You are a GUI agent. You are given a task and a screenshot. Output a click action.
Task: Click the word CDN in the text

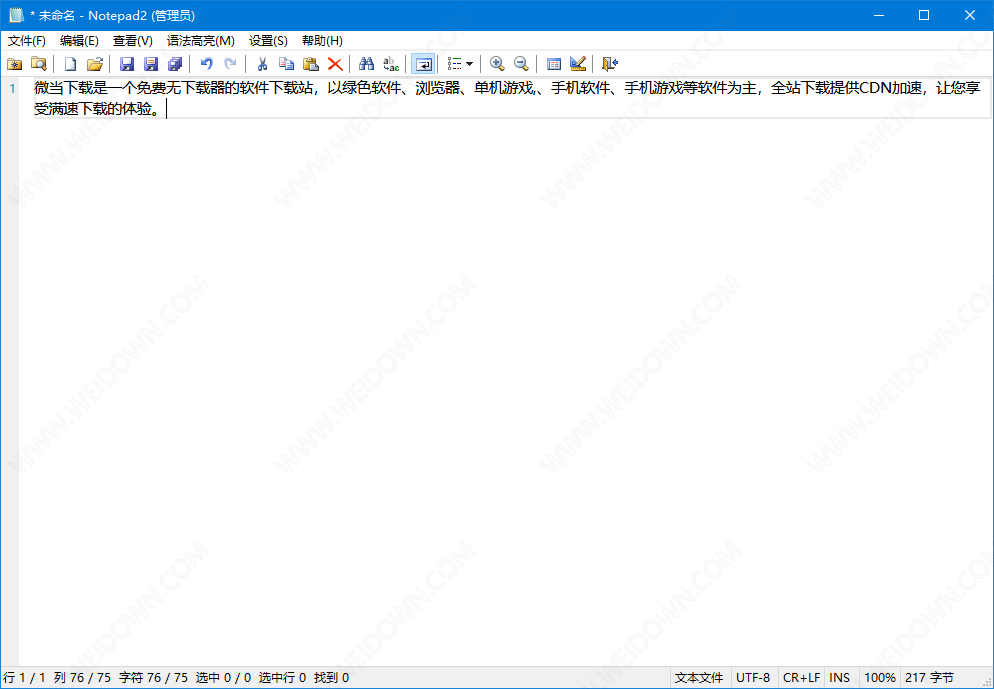point(875,88)
